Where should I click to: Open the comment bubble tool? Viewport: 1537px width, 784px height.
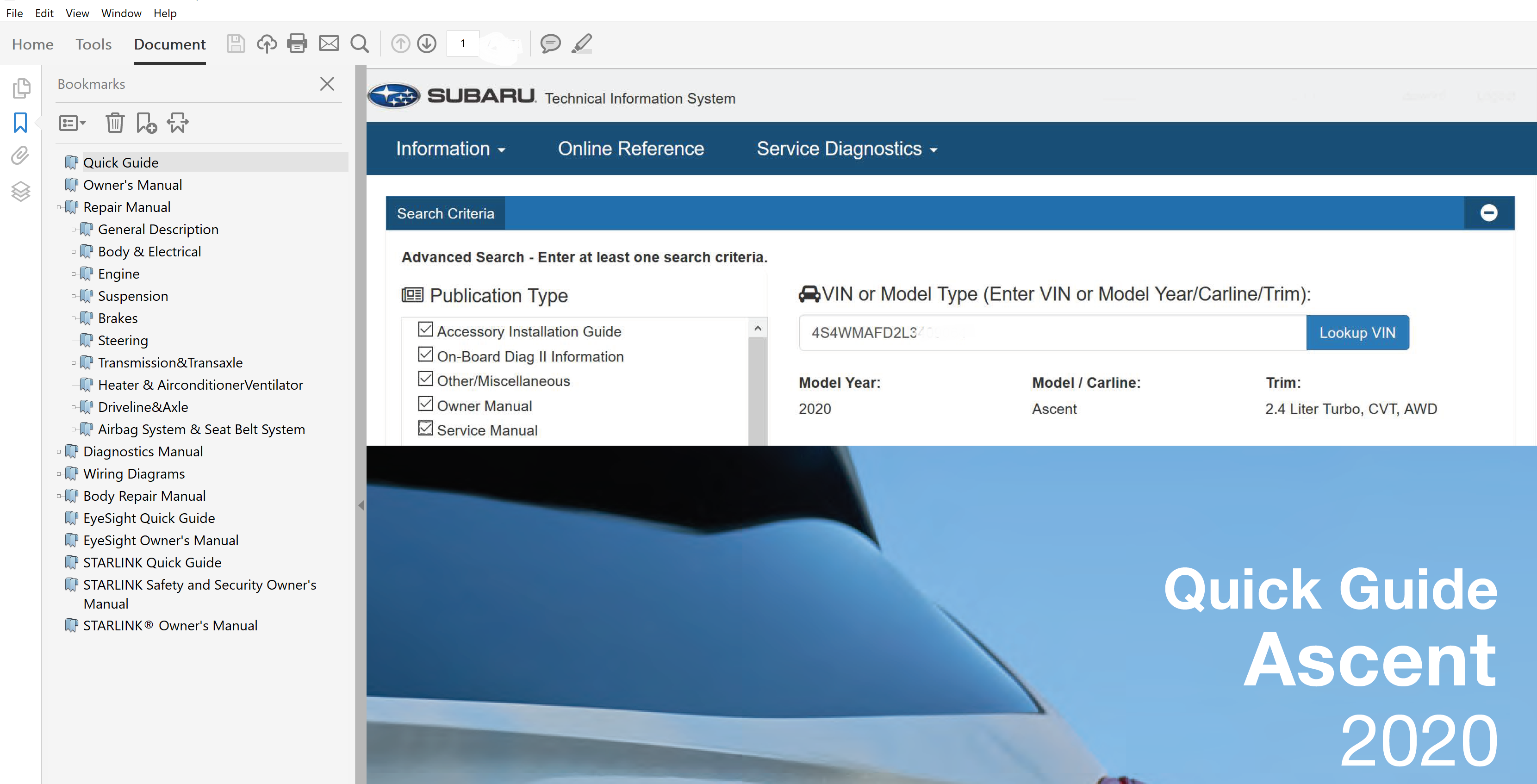pos(550,44)
